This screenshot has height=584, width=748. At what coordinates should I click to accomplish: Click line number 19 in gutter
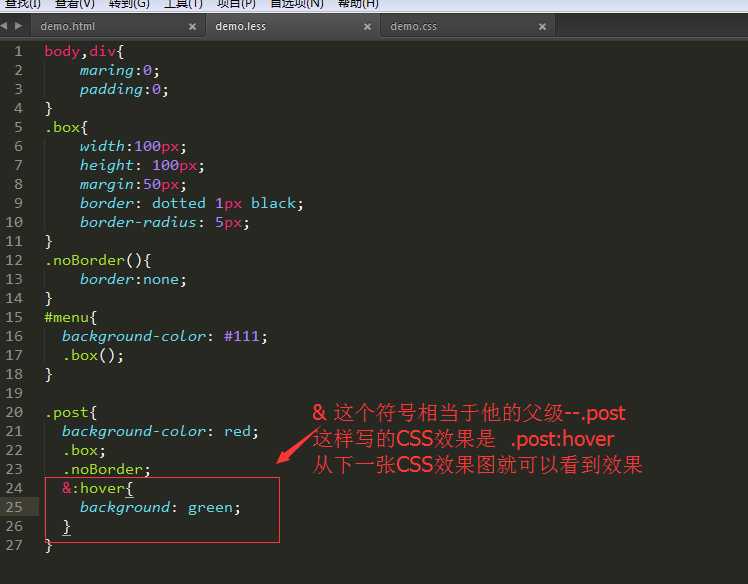point(14,393)
